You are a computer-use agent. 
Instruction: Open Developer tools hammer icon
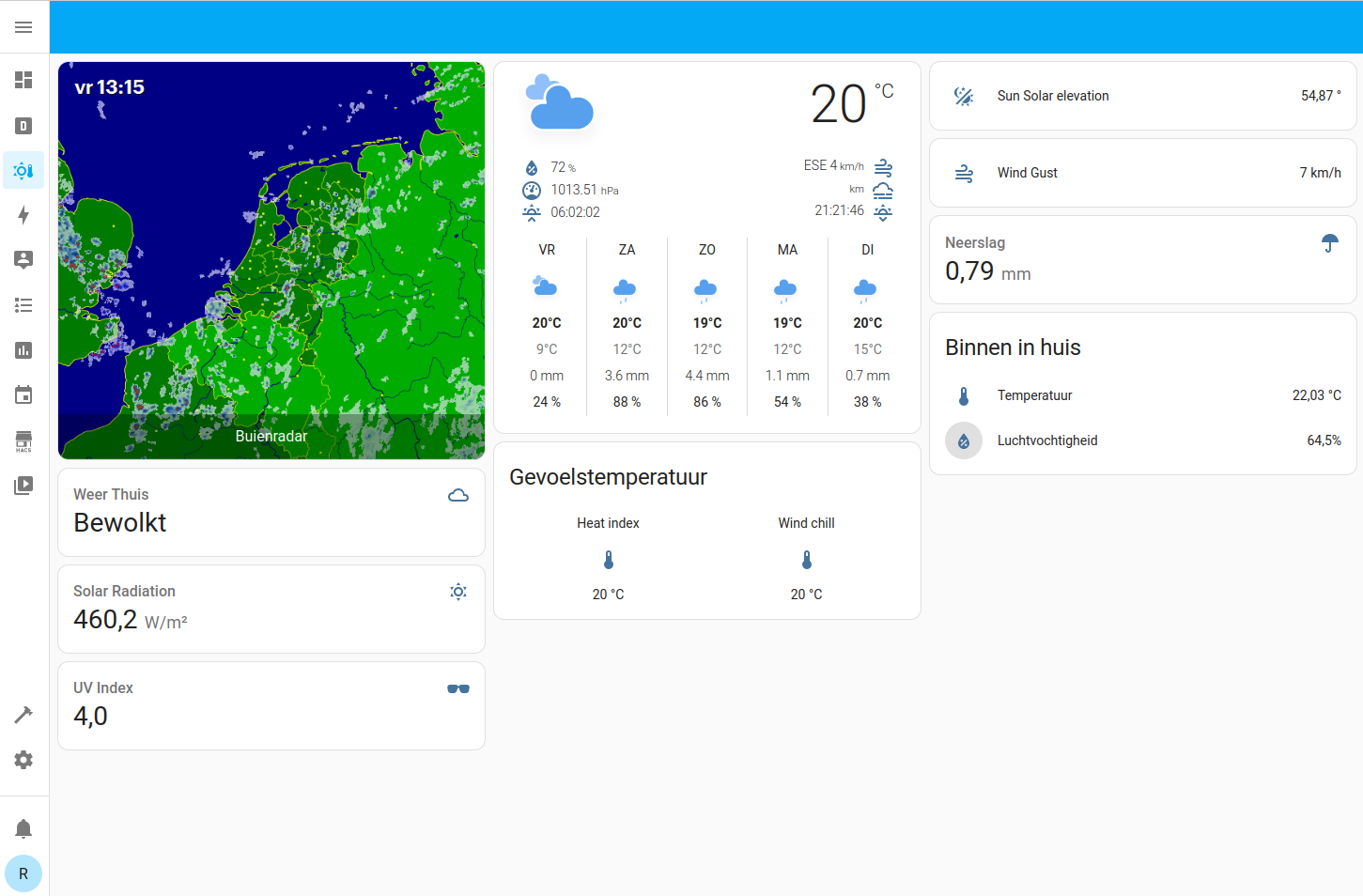[x=23, y=715]
